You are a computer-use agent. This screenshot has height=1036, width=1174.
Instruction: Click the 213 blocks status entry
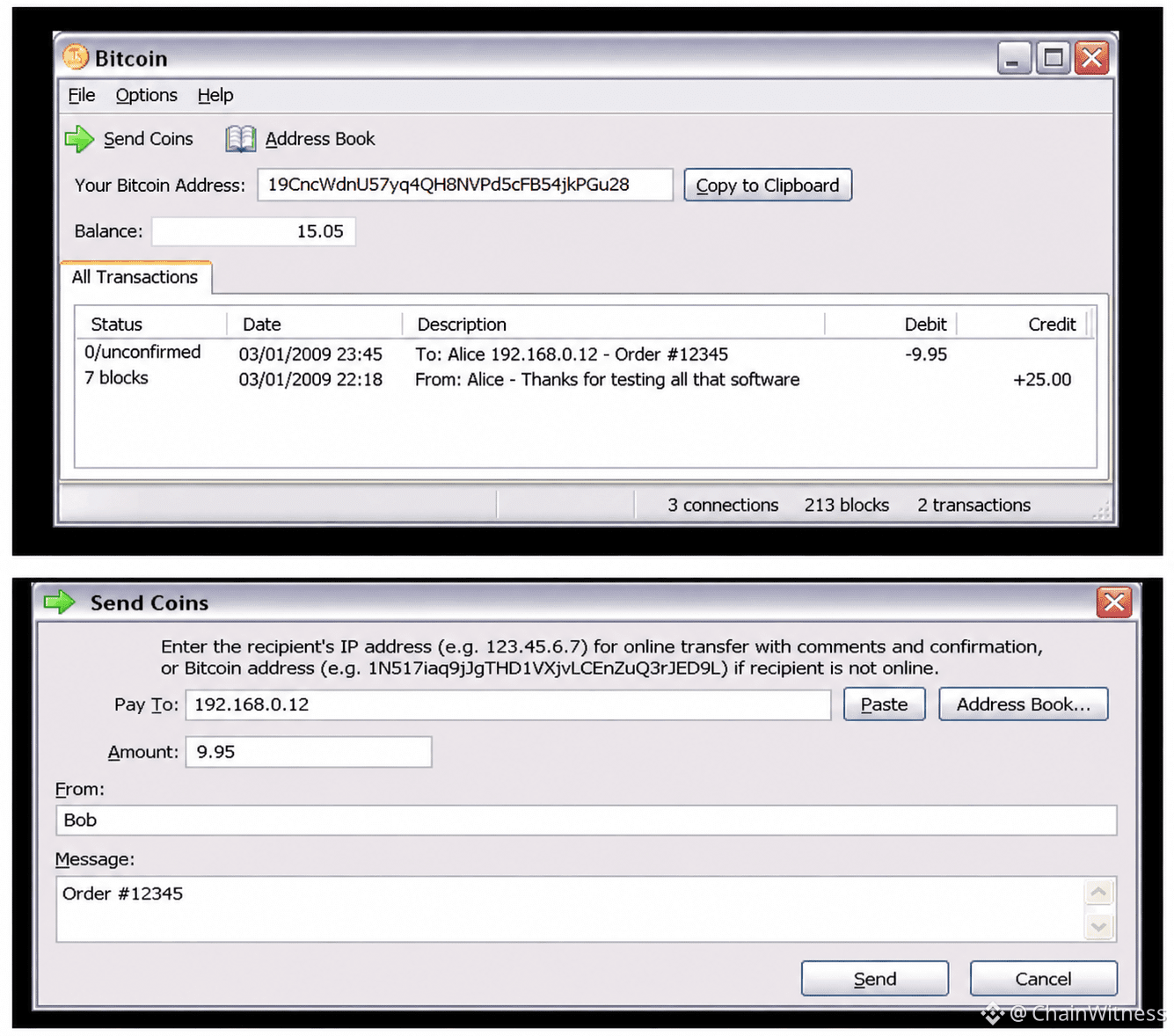847,505
